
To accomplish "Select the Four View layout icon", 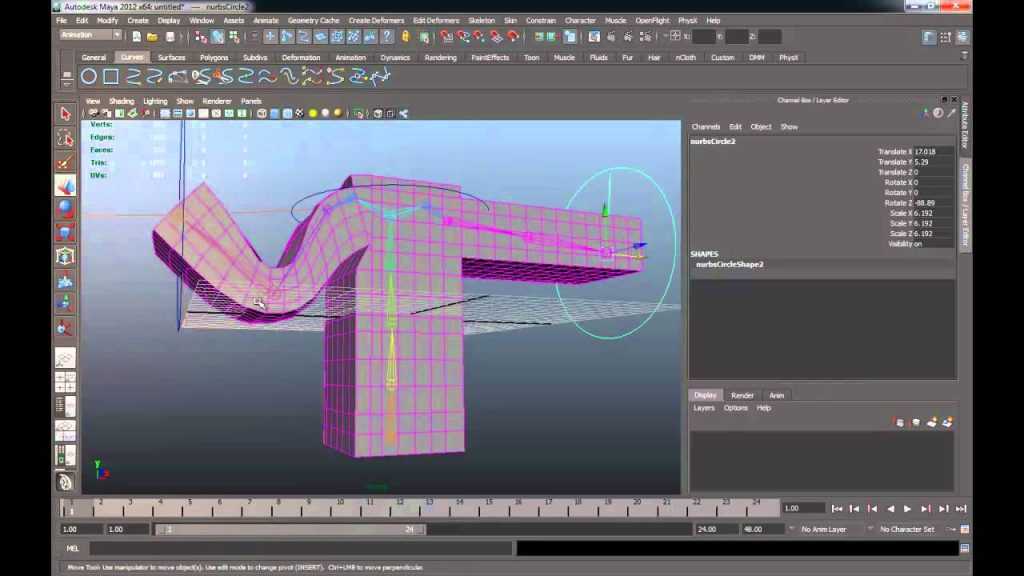I will (x=65, y=382).
